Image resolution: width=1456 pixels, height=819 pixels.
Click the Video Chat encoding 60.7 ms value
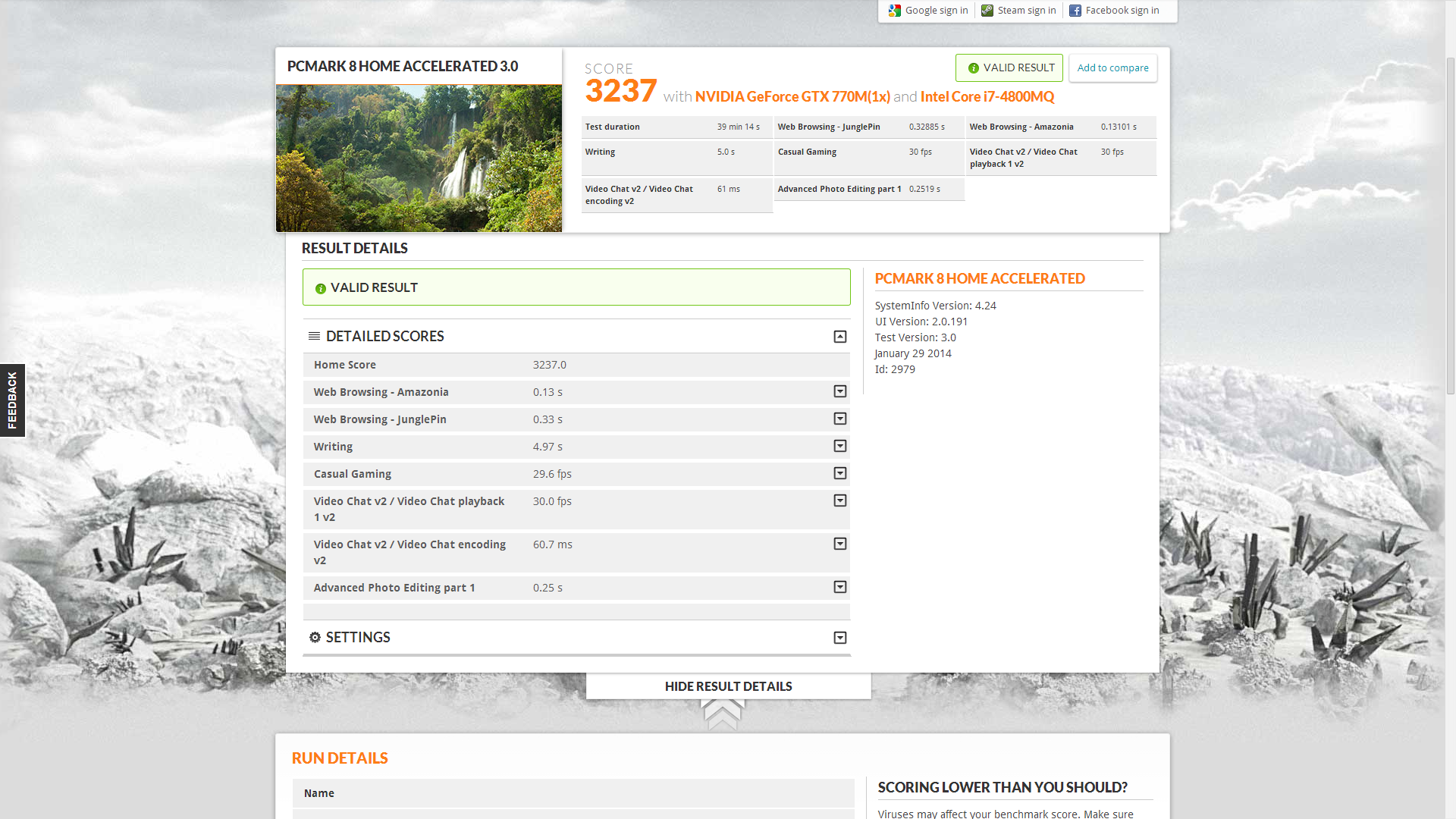click(553, 544)
